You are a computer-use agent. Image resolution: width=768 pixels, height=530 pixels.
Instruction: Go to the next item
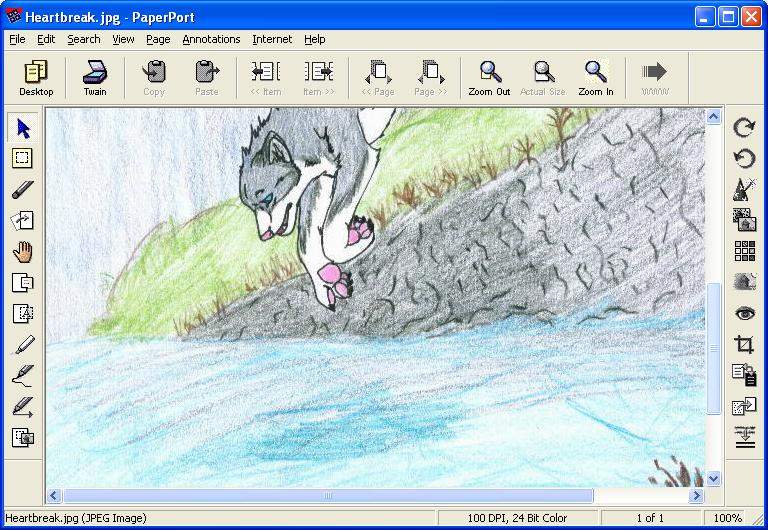(x=318, y=78)
